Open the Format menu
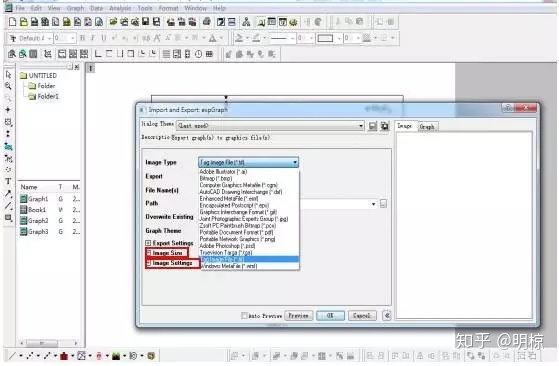The image size is (559, 366). pyautogui.click(x=168, y=8)
